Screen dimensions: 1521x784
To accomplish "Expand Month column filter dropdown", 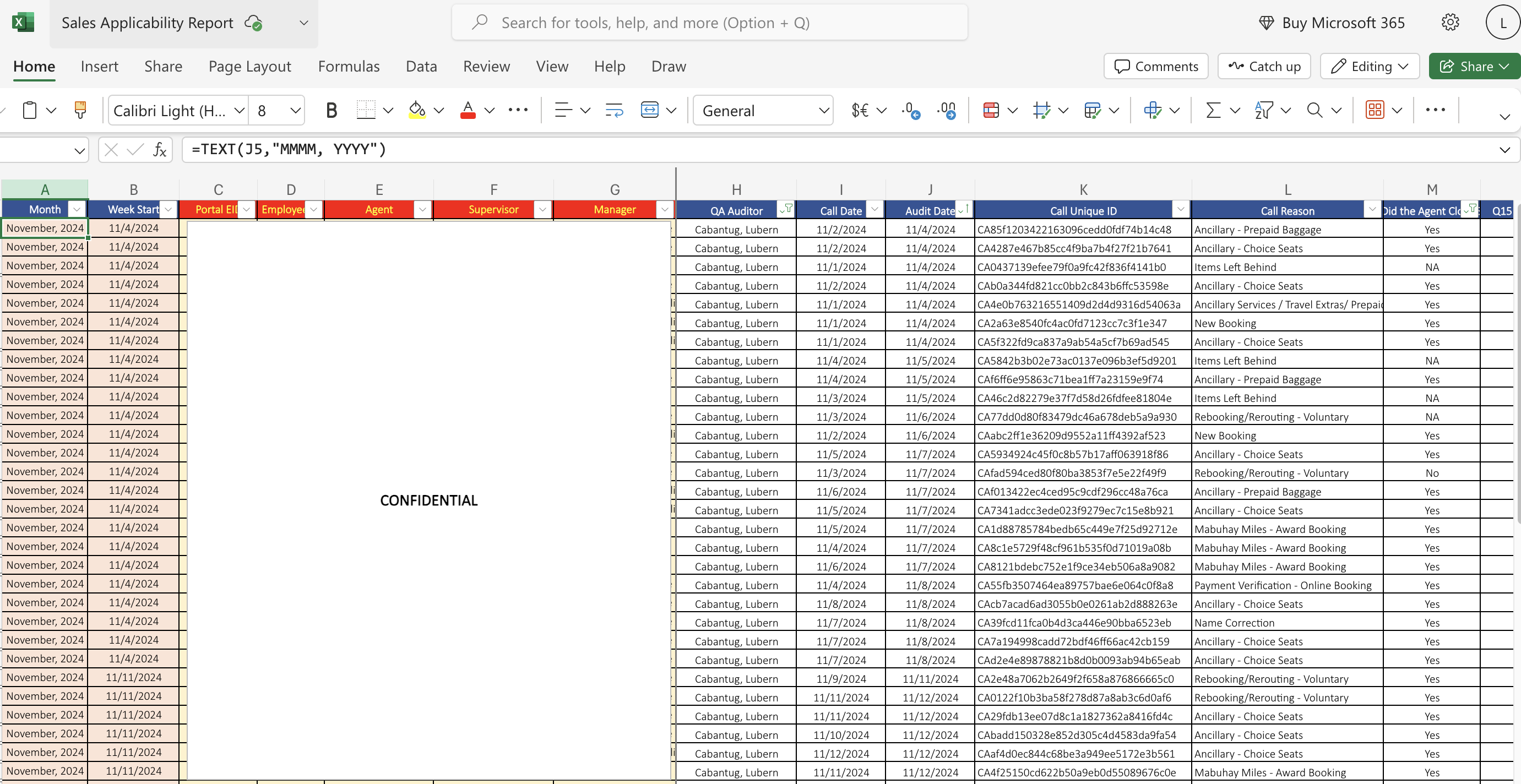I will (77, 210).
